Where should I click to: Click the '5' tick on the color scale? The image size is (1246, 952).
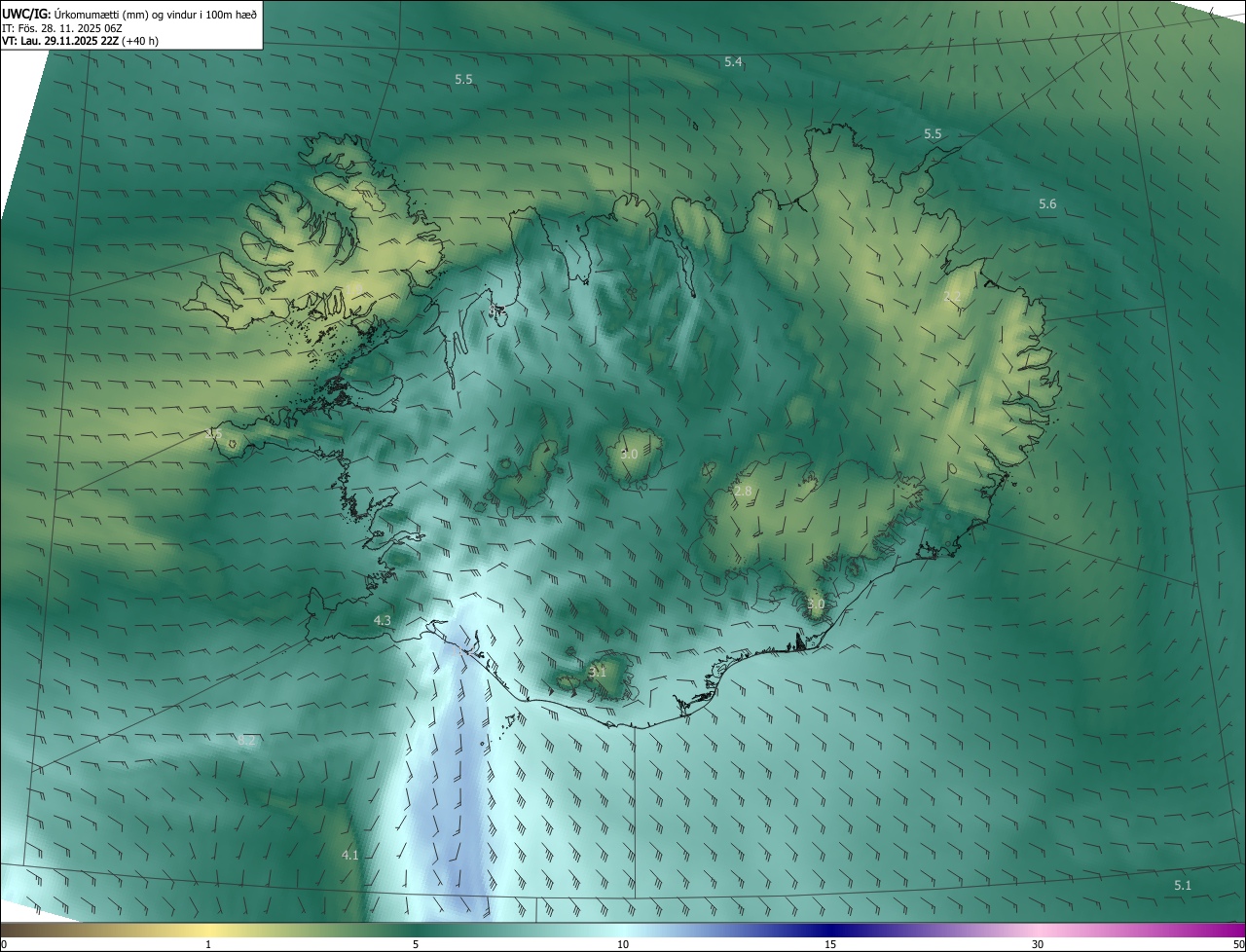pos(416,944)
